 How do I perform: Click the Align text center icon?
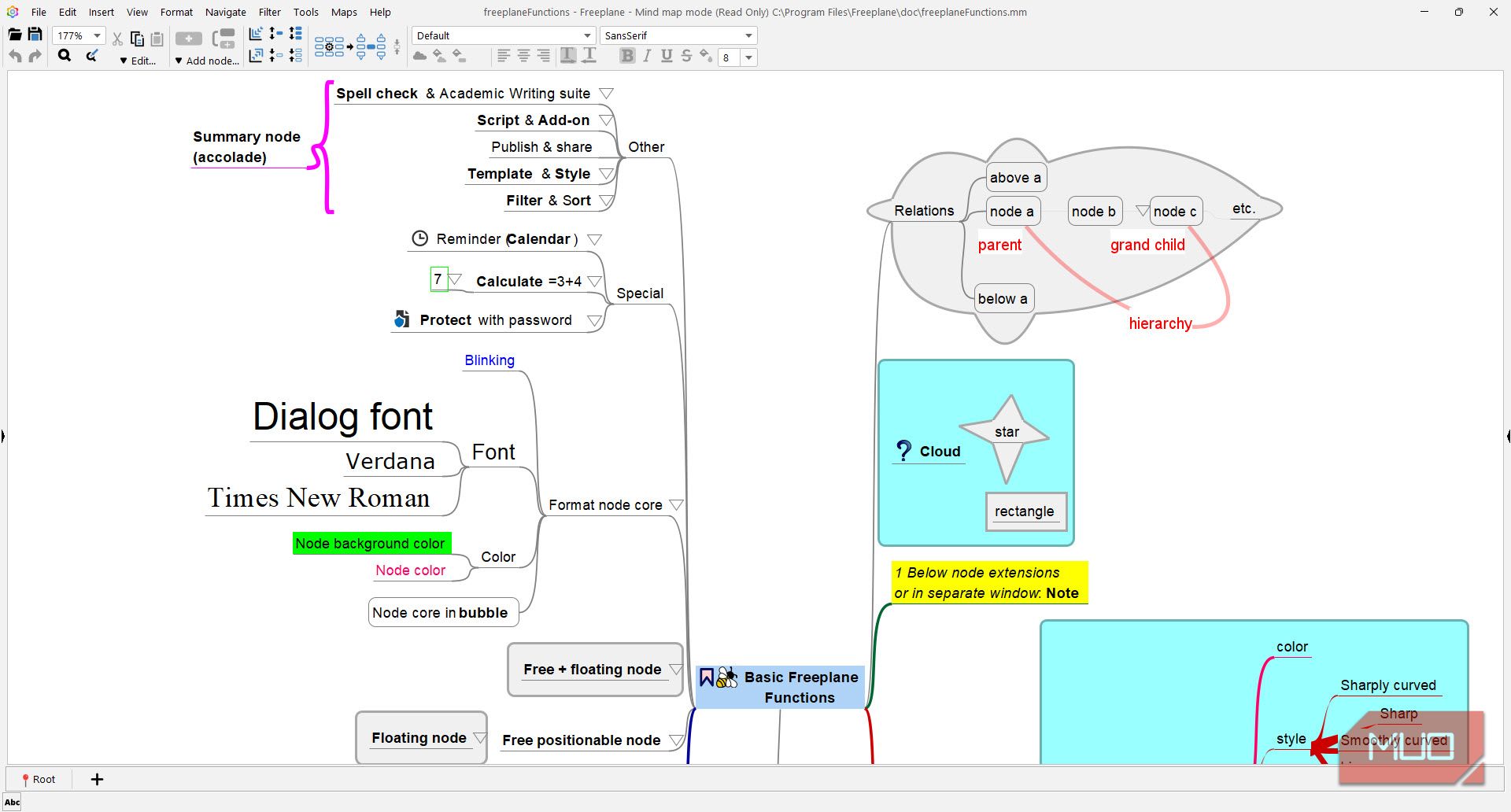523,56
